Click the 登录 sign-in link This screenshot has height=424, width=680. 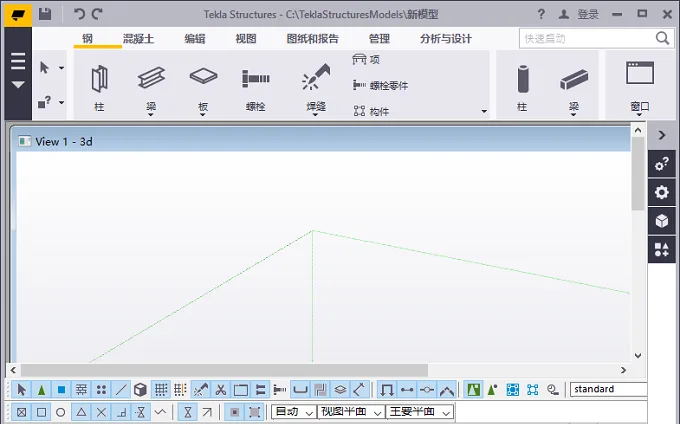point(588,14)
